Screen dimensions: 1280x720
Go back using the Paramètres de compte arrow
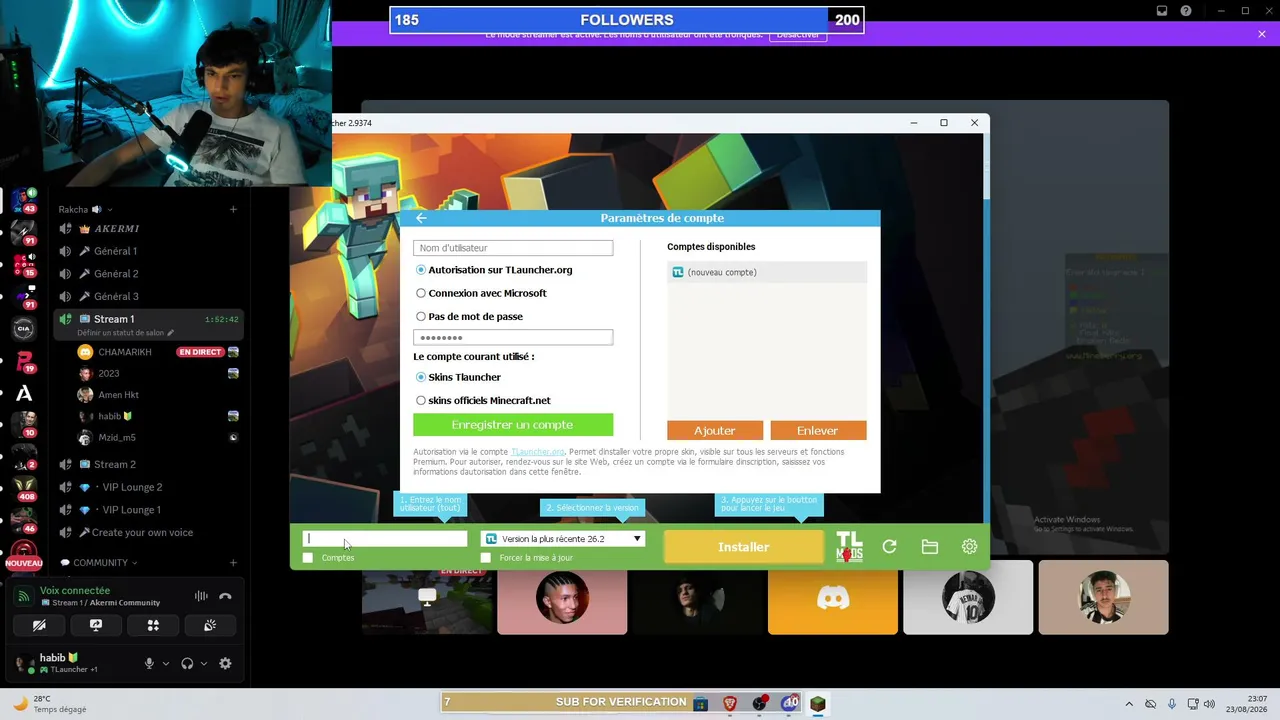click(x=421, y=218)
